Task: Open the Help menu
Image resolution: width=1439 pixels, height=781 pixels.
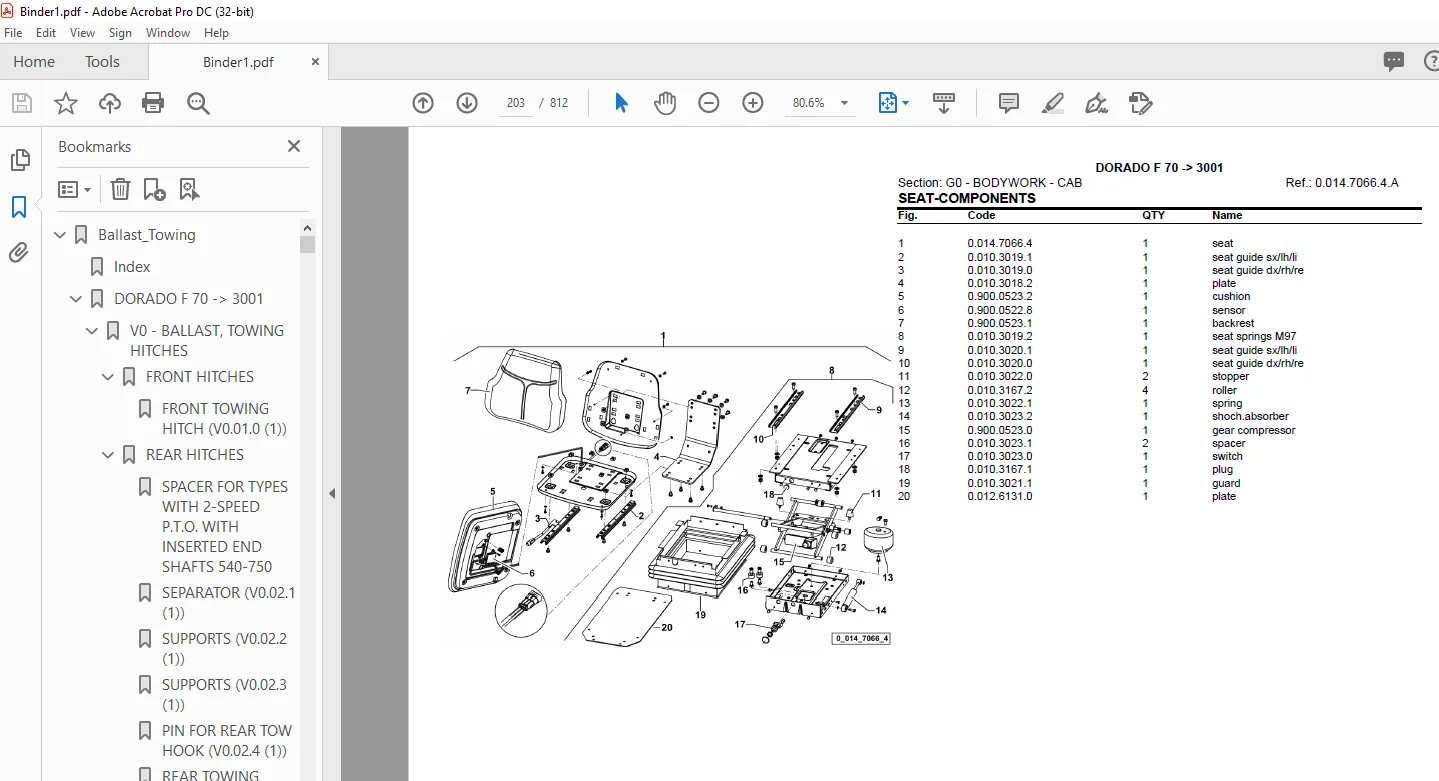Action: [x=217, y=33]
